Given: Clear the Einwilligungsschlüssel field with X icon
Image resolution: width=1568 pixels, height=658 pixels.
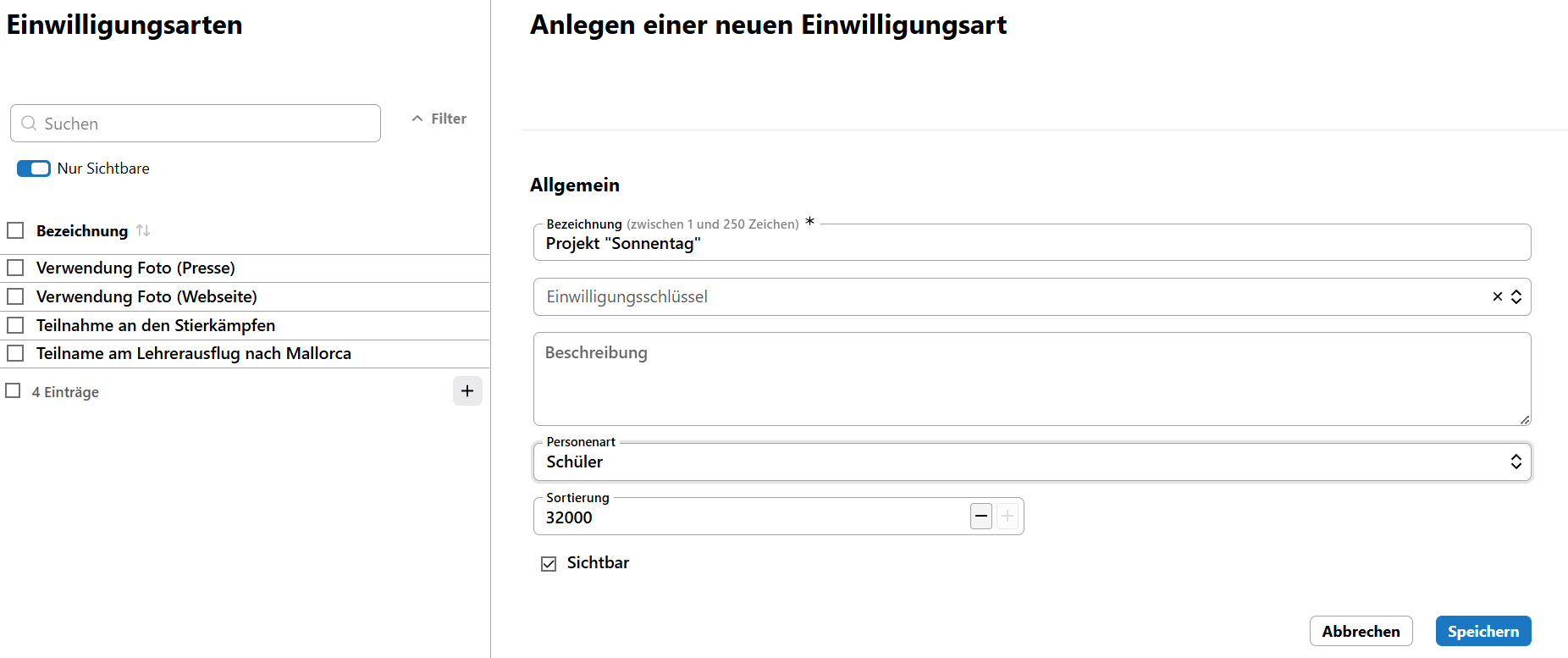Looking at the screenshot, I should 1497,296.
